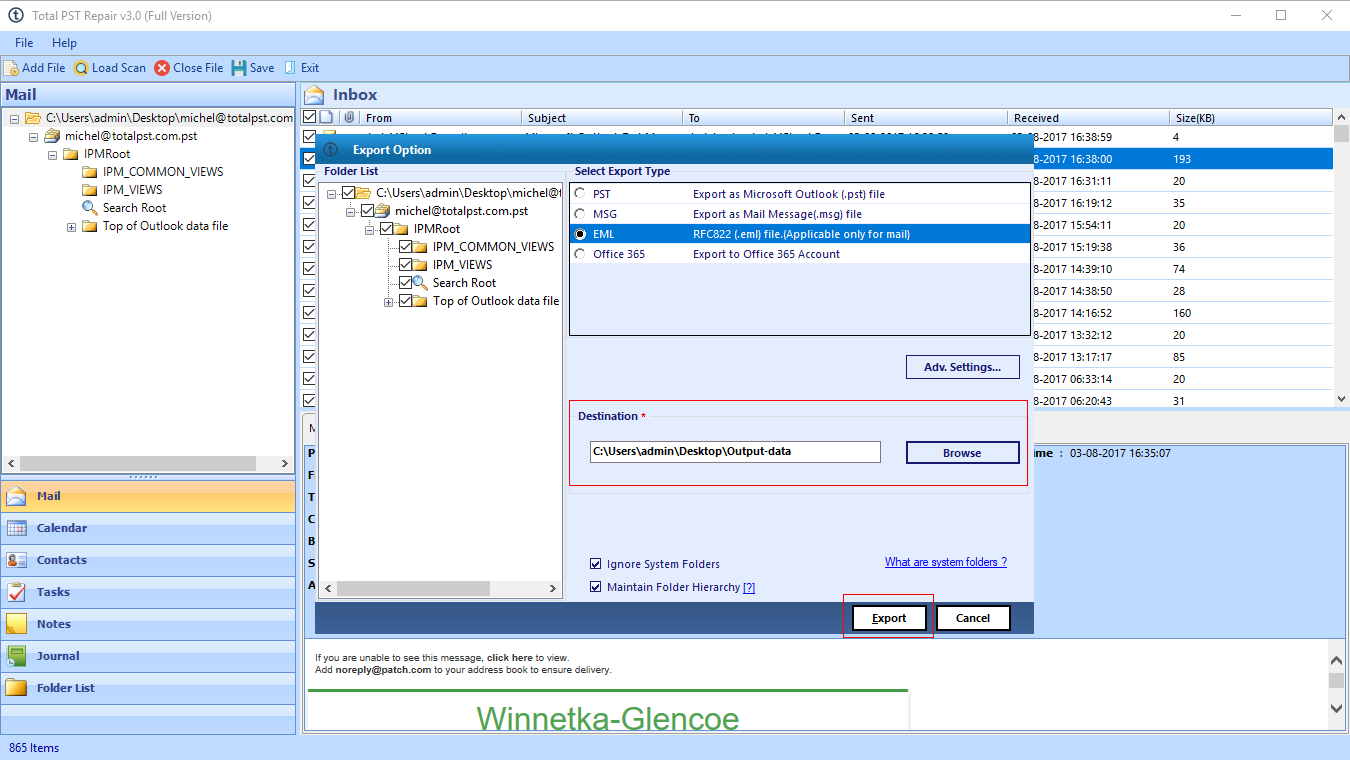
Task: Select the MSG export radio button
Action: (580, 214)
